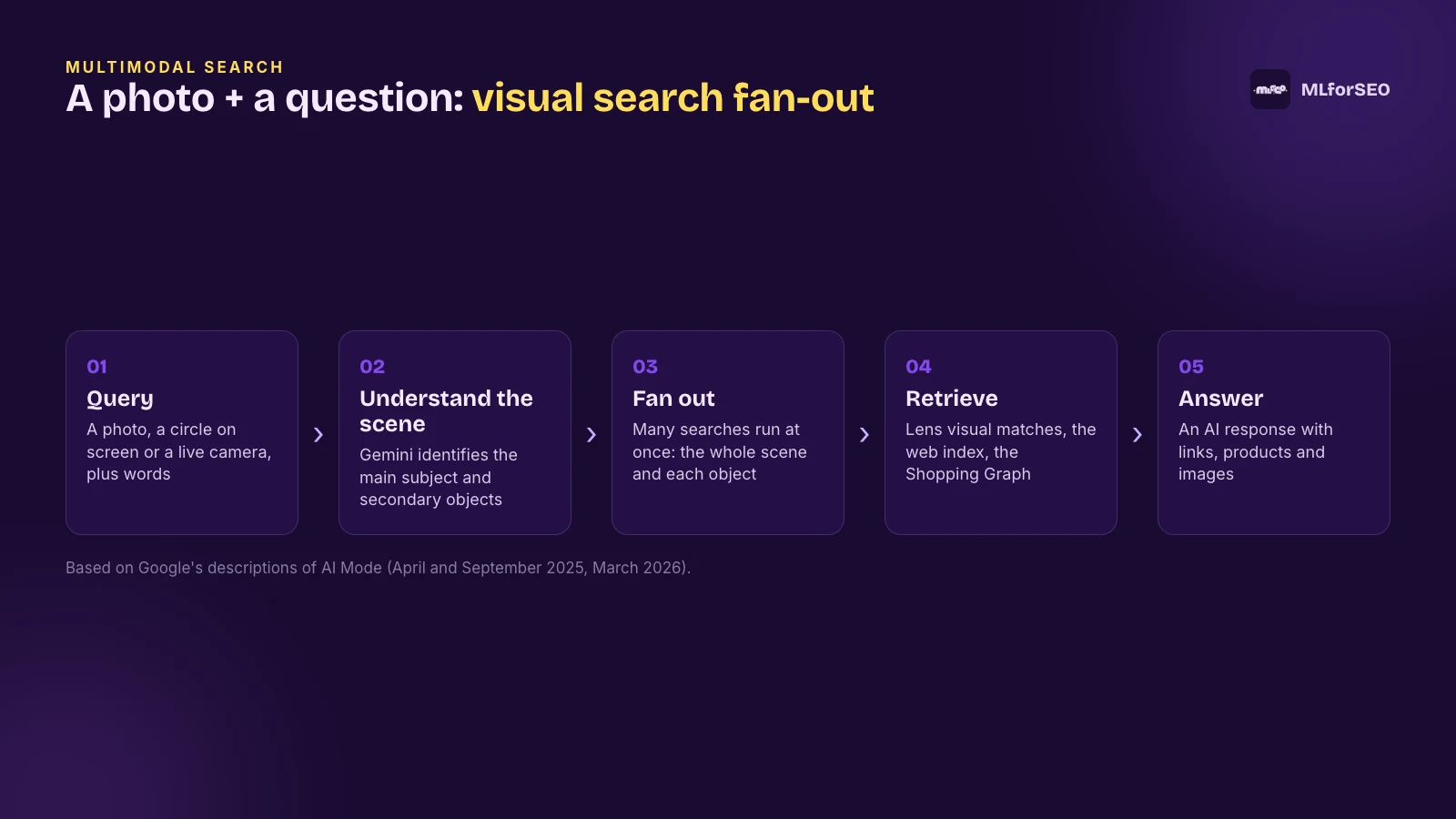Viewport: 1456px width, 819px height.
Task: Click the 'Lens visual matches' description
Action: [x=1001, y=451]
